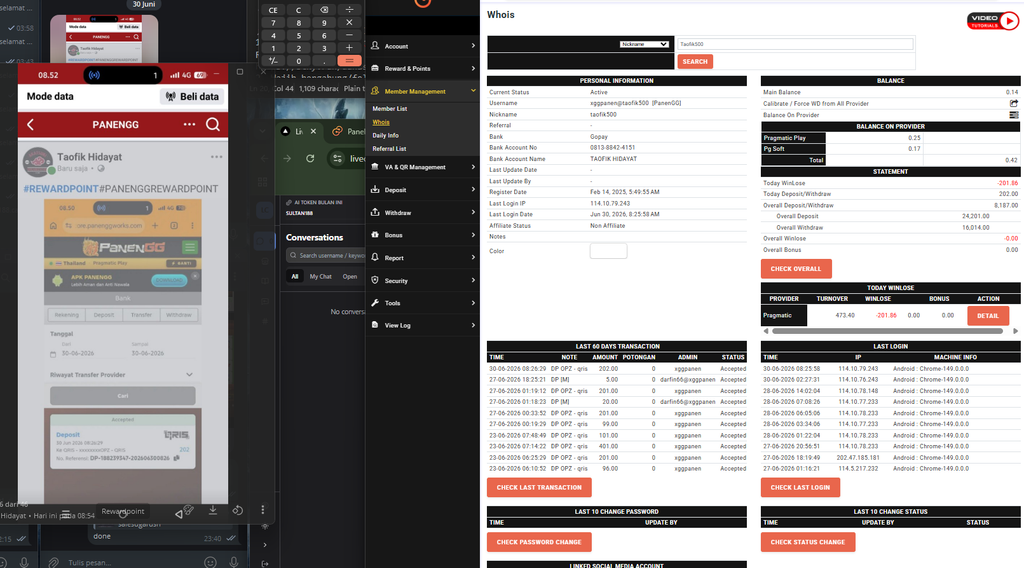Expand the VA & QR Management chevron

click(x=473, y=166)
